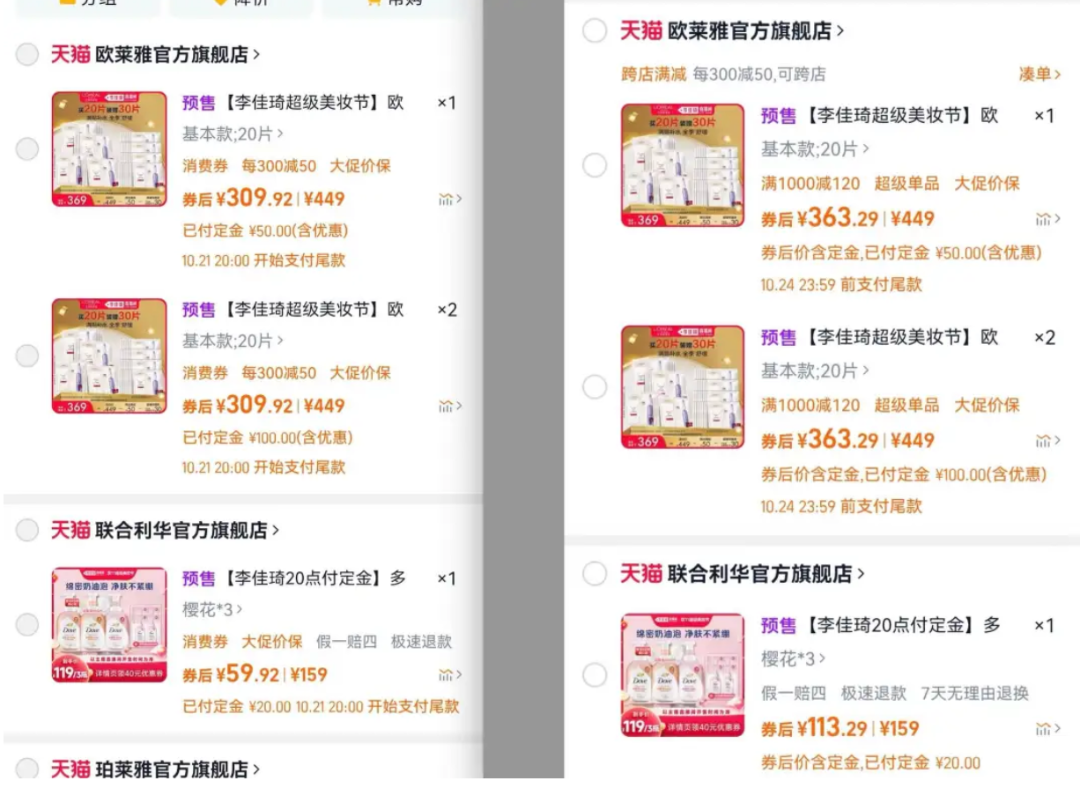Tap the 超级单品 tag on ¥363.29 ×1 item
Screen dimensions: 1080x785
click(906, 183)
